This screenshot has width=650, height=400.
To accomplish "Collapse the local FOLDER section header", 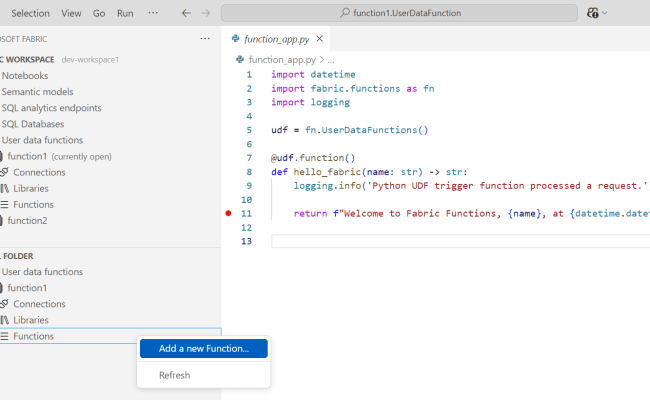I will tap(18, 256).
